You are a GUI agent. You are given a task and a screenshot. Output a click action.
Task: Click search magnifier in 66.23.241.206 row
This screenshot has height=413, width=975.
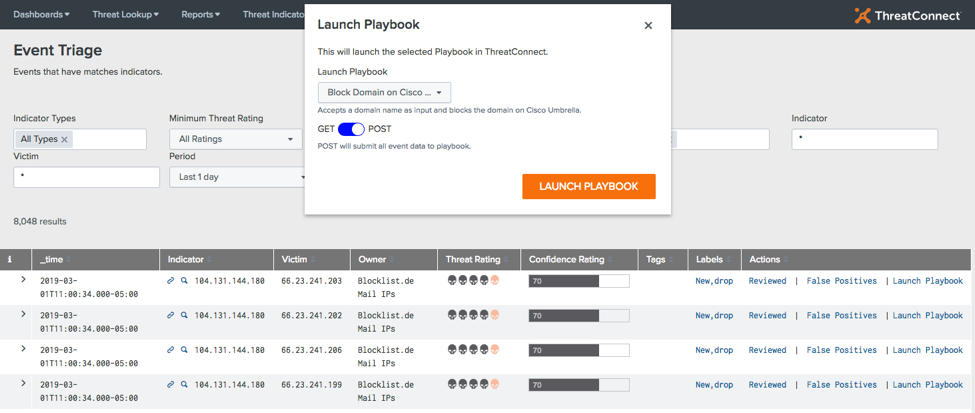[x=184, y=350]
